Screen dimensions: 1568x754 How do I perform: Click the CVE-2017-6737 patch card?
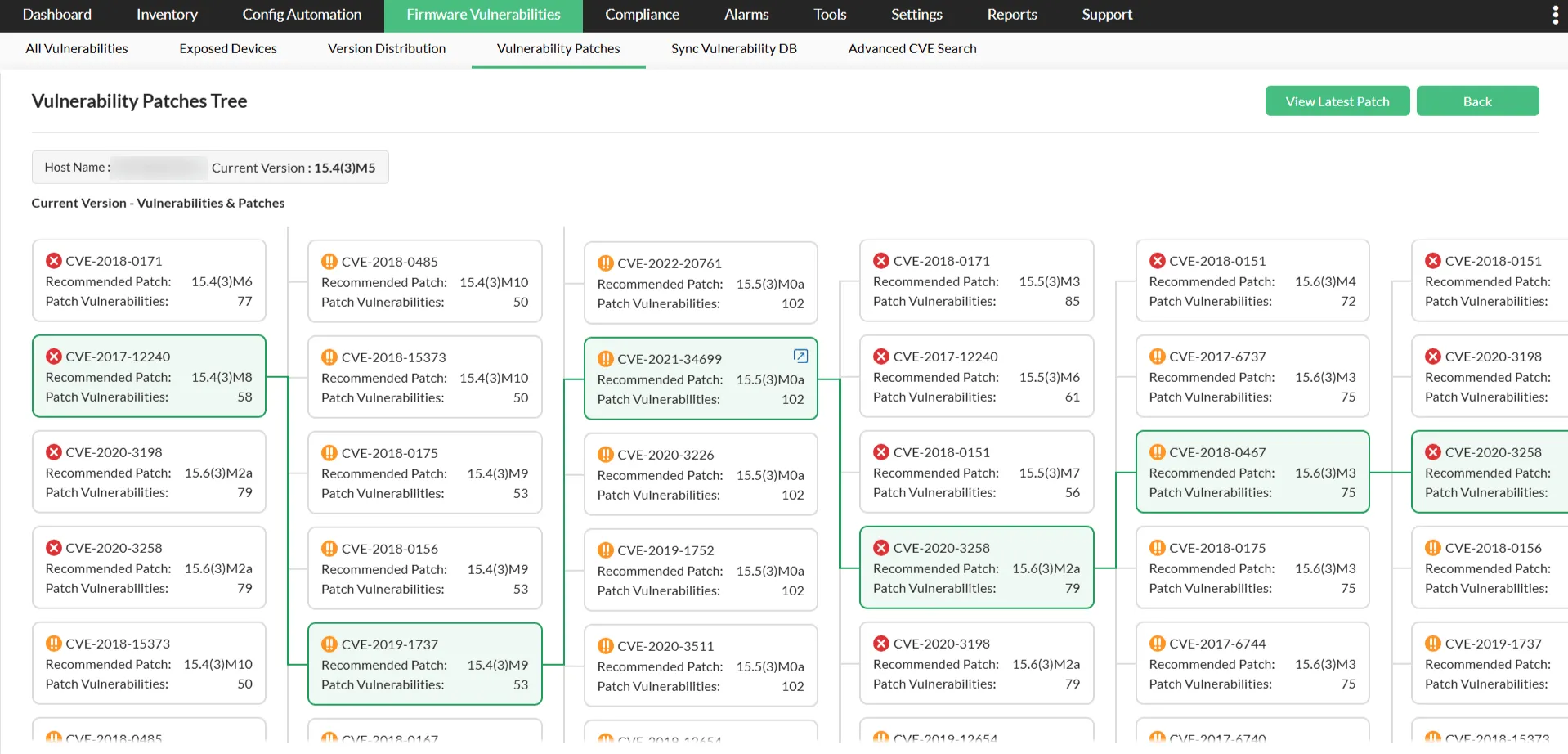(x=1252, y=377)
